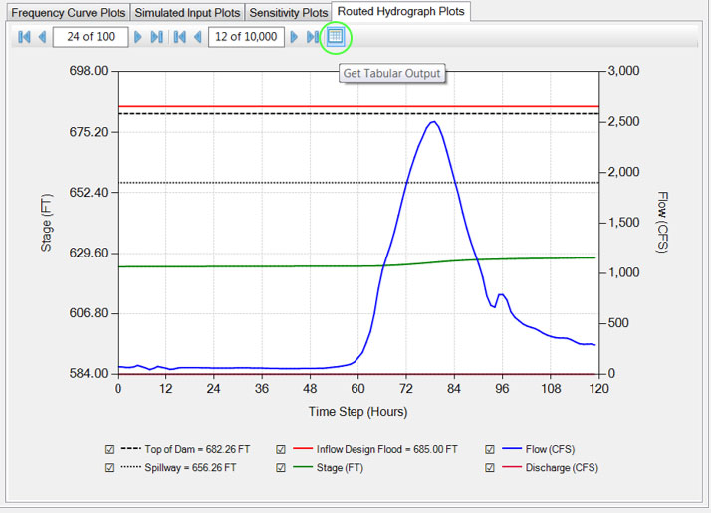Jump to last record in the 100 navigator

coord(157,37)
